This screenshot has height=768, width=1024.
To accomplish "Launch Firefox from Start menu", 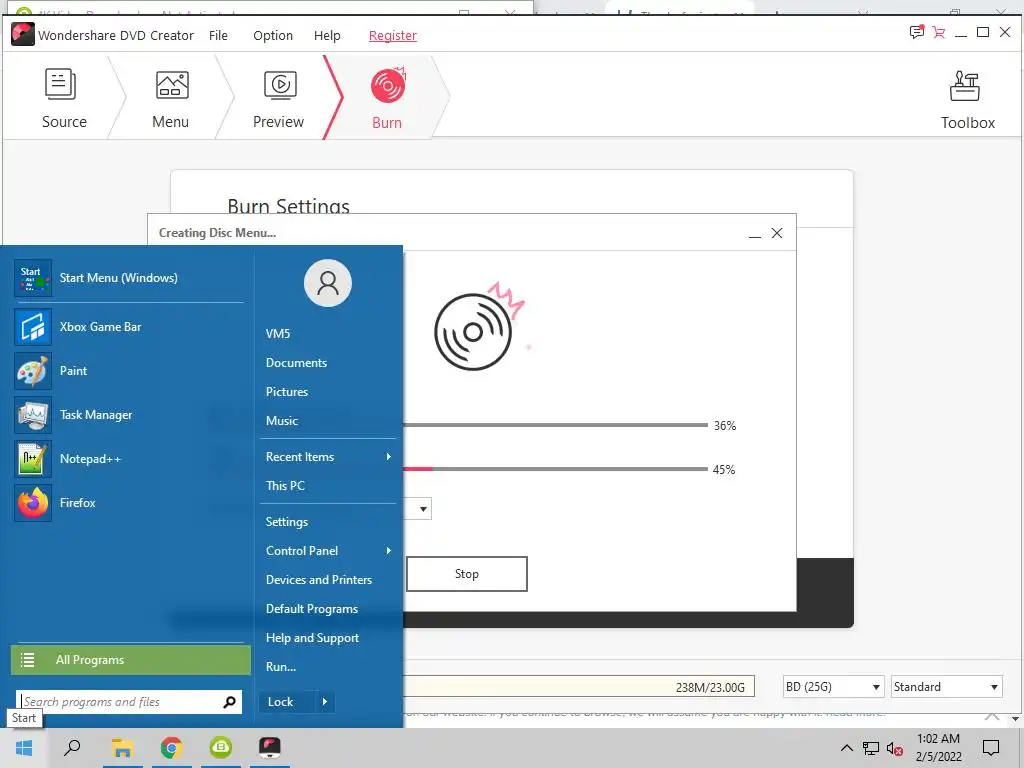I will pyautogui.click(x=129, y=502).
